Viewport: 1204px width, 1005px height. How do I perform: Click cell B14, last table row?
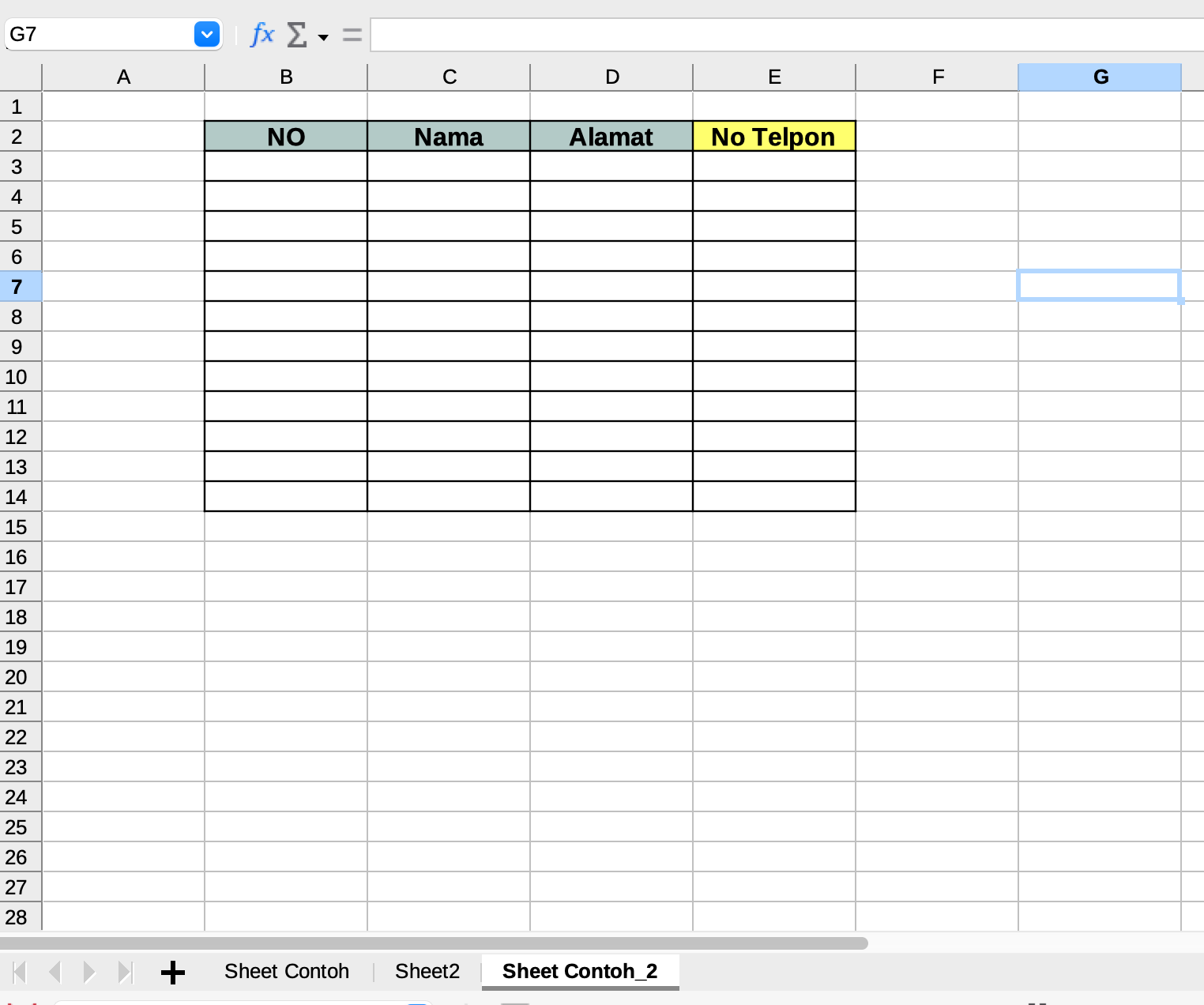286,497
